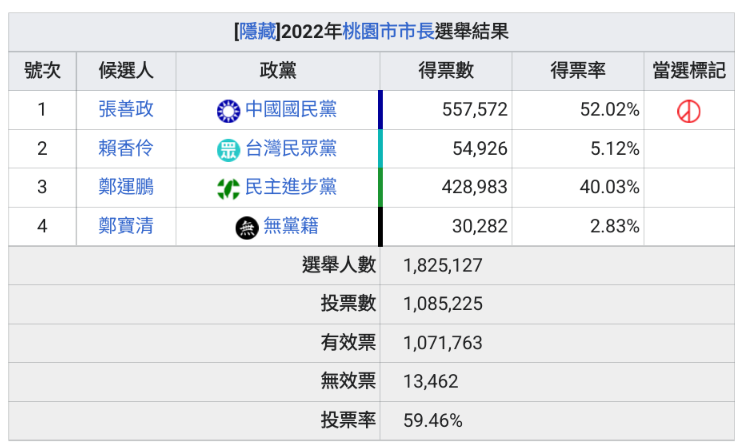
Task: Click the 得票數 column header
Action: [446, 70]
